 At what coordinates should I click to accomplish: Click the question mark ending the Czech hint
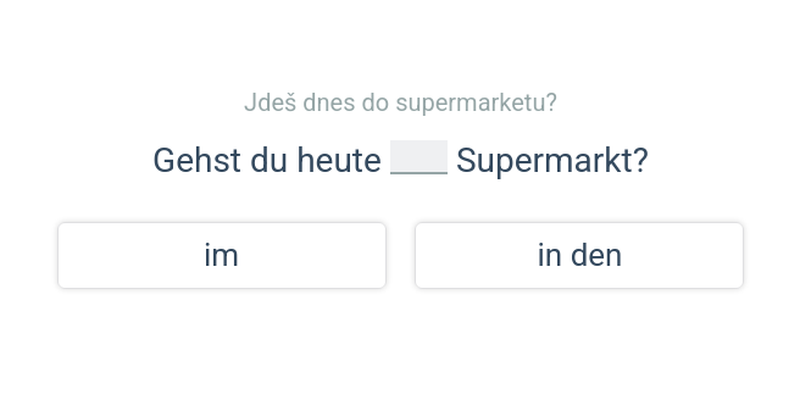click(x=551, y=103)
